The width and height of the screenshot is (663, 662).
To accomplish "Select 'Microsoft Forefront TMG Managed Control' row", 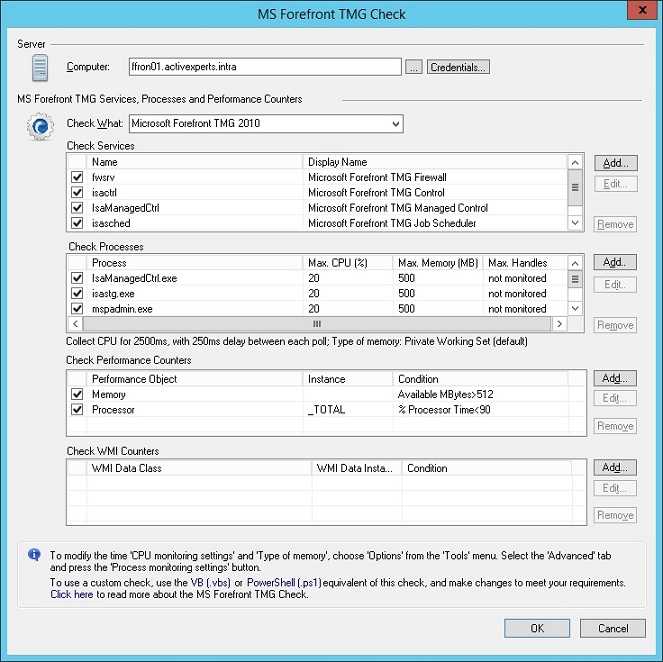I will (x=318, y=208).
